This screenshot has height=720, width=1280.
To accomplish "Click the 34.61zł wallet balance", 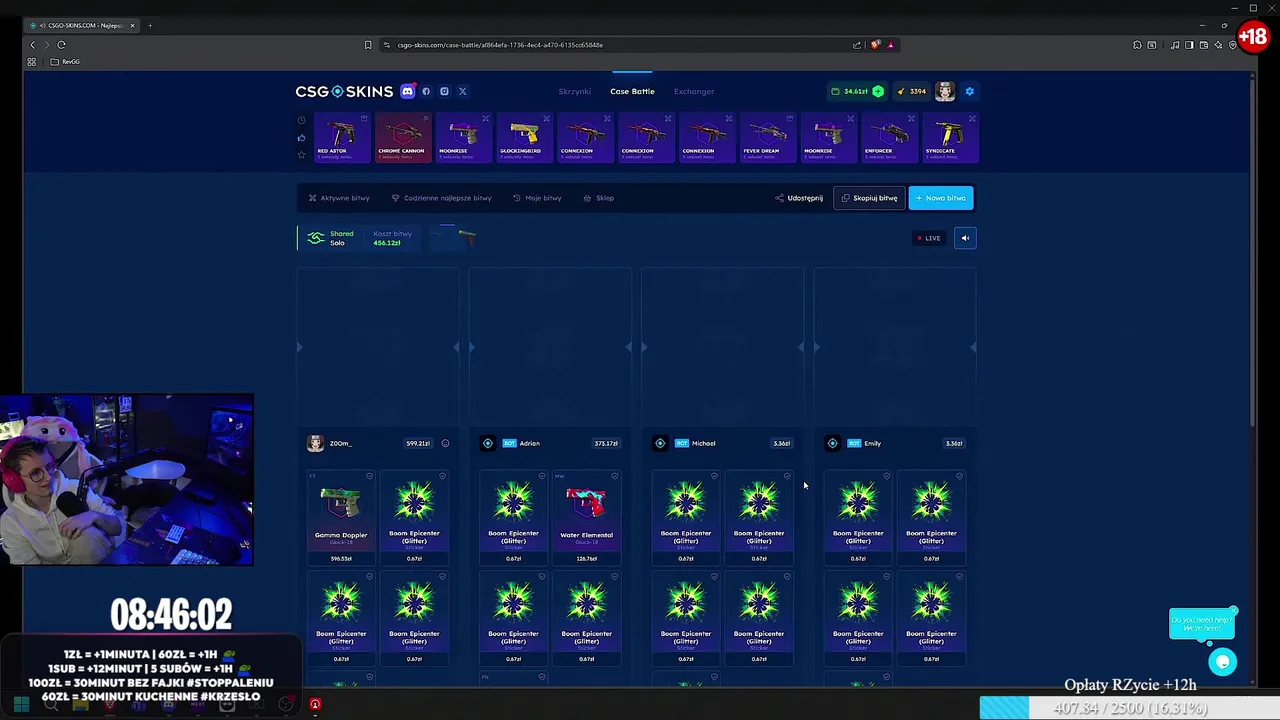I will [x=850, y=91].
